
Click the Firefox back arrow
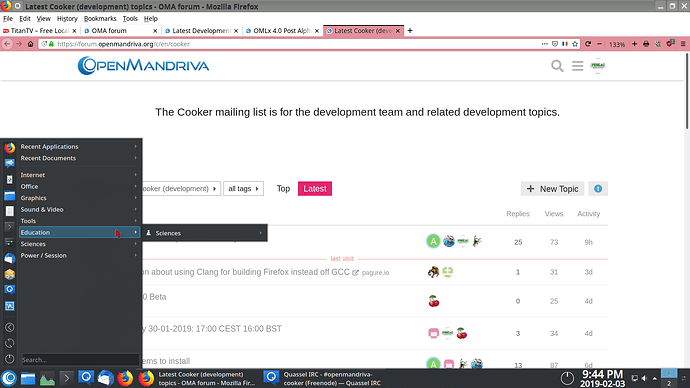pyautogui.click(x=7, y=44)
